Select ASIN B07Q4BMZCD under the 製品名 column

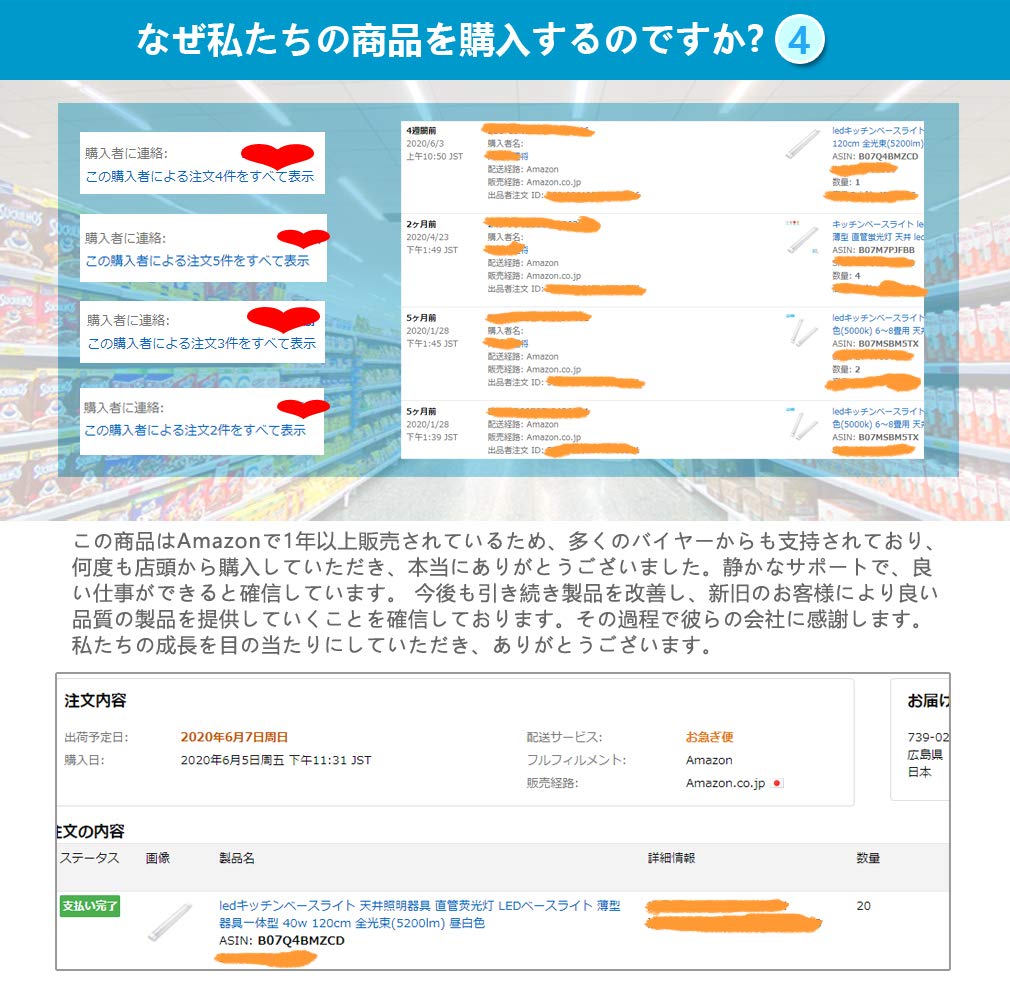pos(301,940)
